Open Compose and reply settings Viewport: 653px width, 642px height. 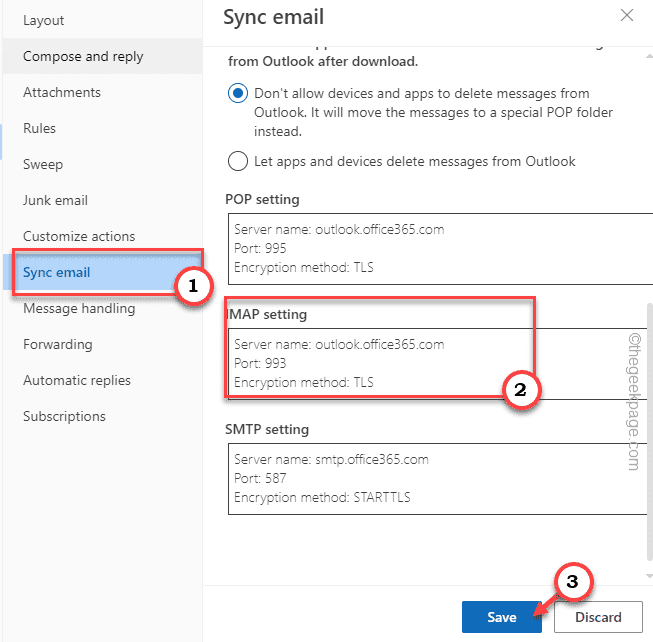[102, 56]
